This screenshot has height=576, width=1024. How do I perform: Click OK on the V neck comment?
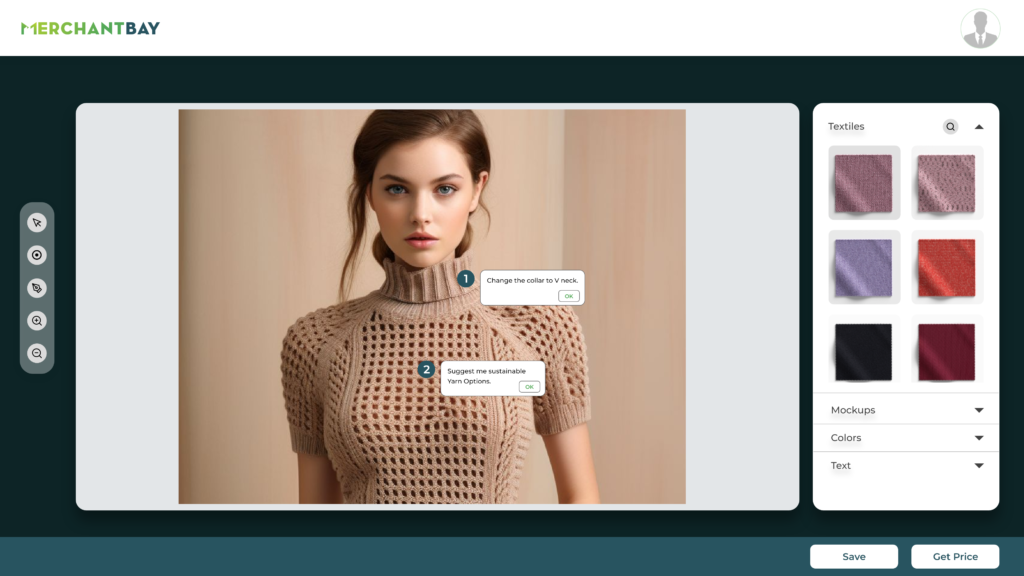tap(569, 296)
